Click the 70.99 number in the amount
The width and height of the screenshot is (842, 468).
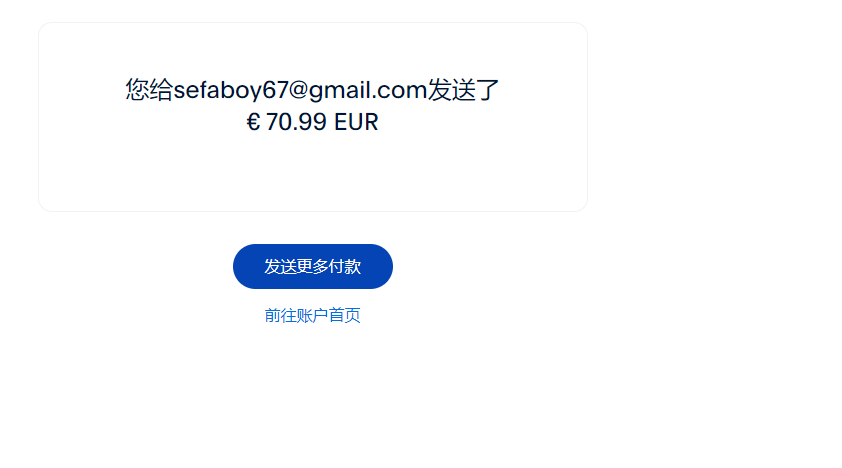[x=296, y=122]
